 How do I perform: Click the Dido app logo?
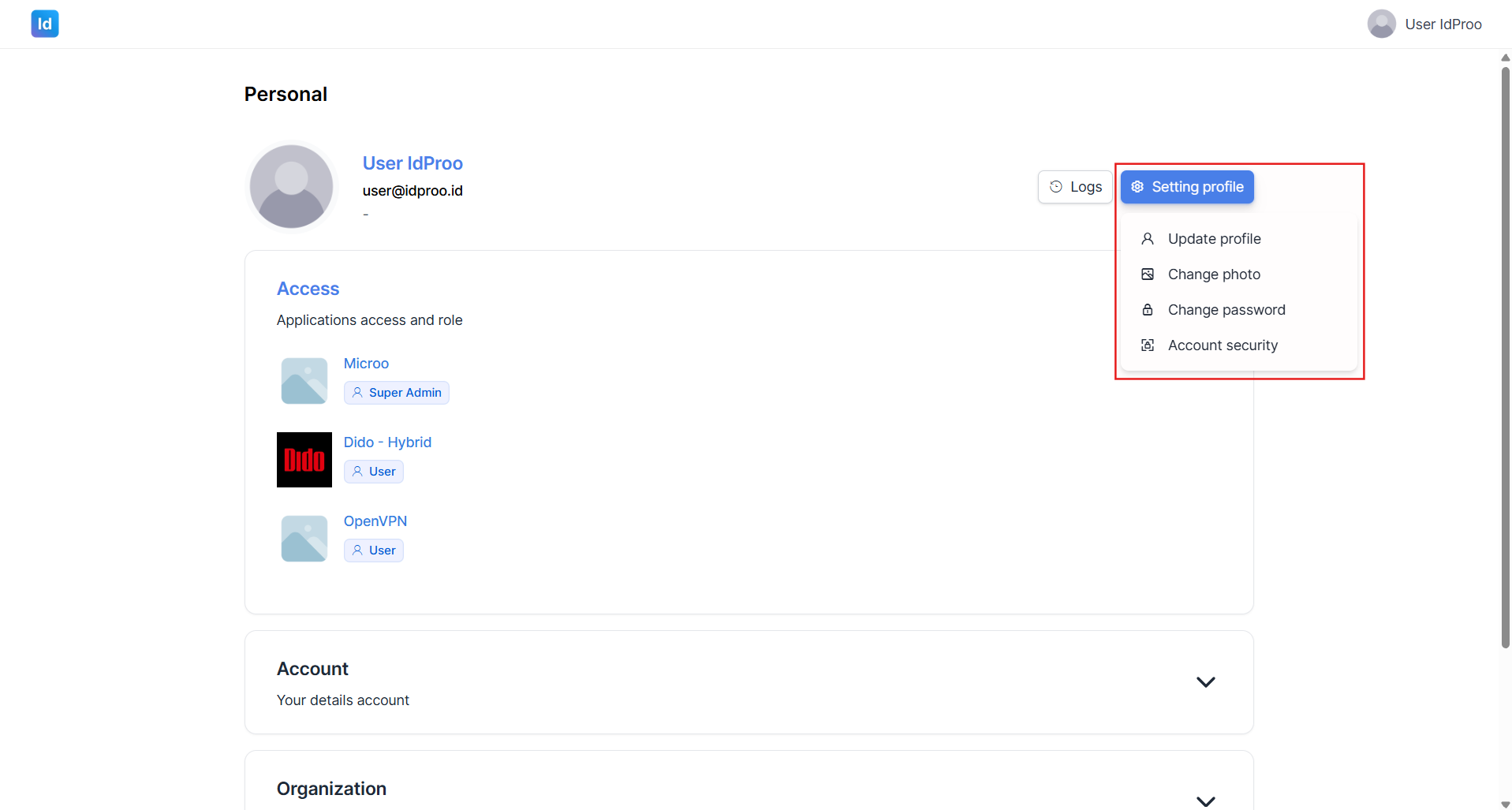coord(304,460)
